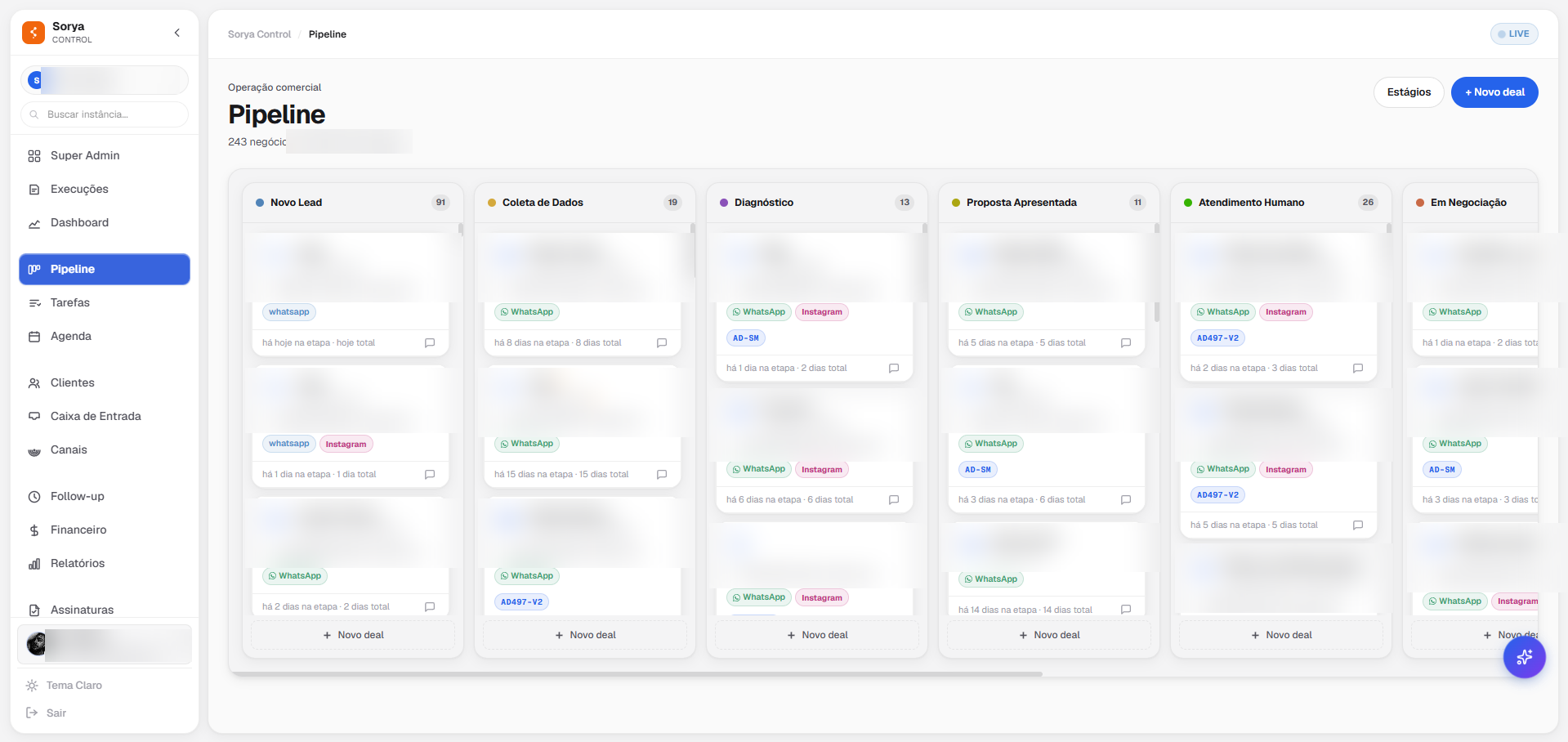Click the 26 count badge on Atendimento Humano
Viewport: 1568px width, 742px height.
tap(1368, 203)
